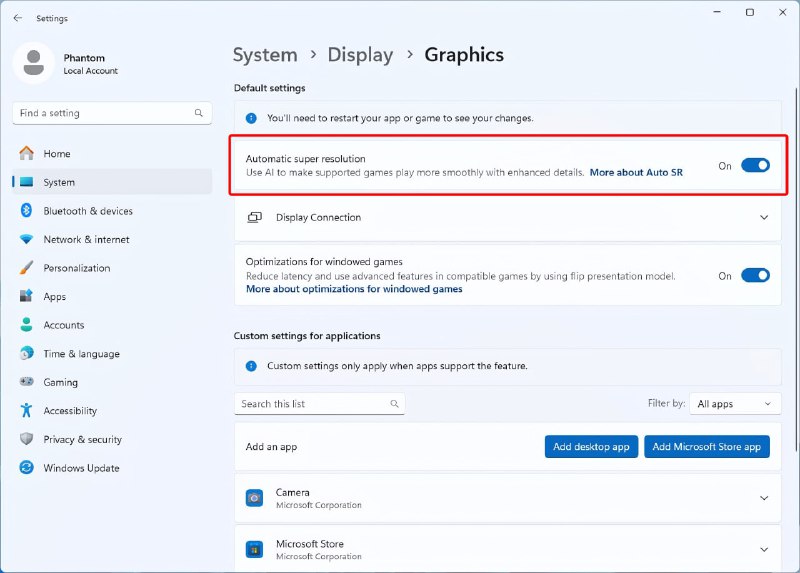Click the Time & language globe clock icon
The height and width of the screenshot is (573, 800).
(x=27, y=353)
